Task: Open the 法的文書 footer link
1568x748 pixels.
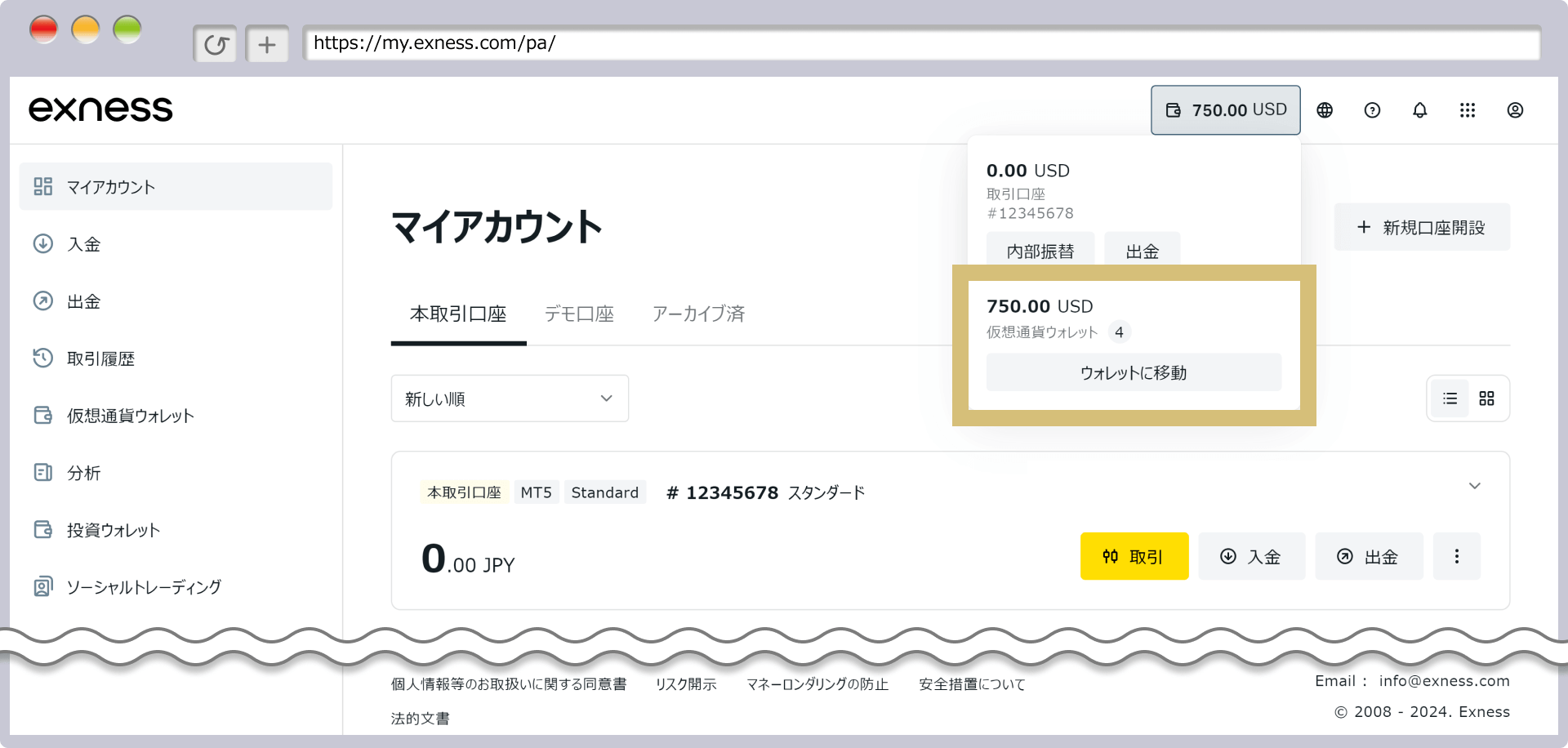Action: pyautogui.click(x=420, y=719)
